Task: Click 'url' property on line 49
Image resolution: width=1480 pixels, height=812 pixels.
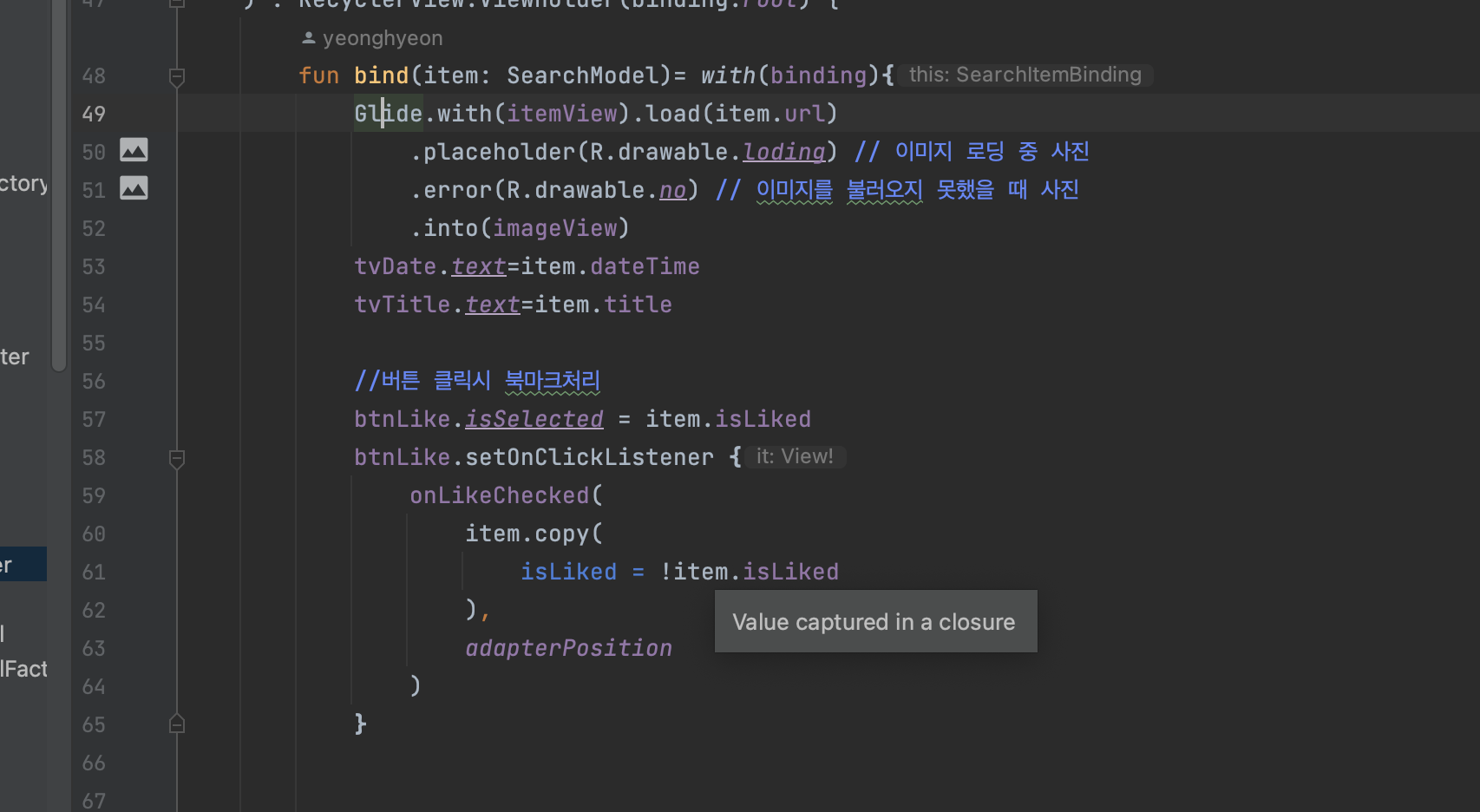Action: tap(804, 114)
